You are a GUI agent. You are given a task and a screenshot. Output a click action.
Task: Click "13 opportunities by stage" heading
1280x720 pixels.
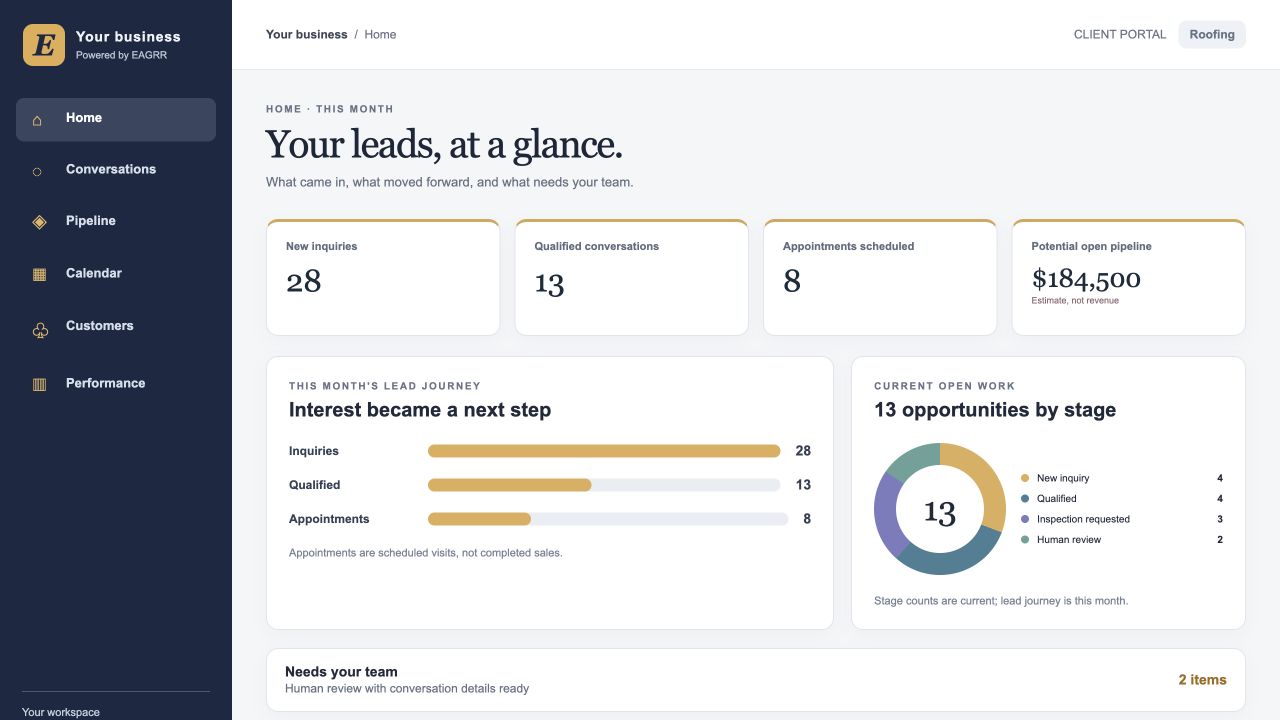(995, 410)
